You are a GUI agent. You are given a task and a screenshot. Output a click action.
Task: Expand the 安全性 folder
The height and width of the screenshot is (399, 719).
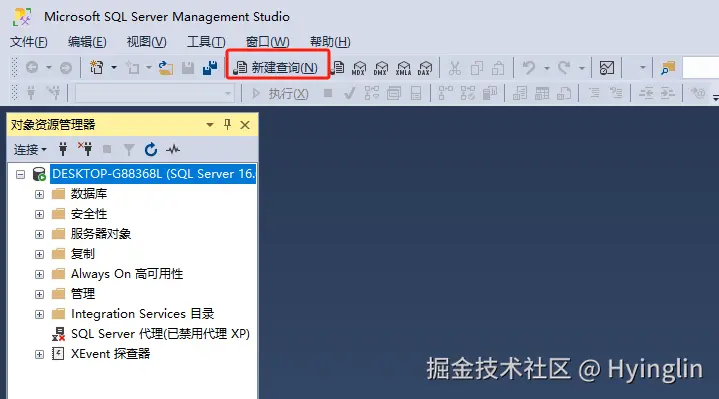tap(39, 214)
